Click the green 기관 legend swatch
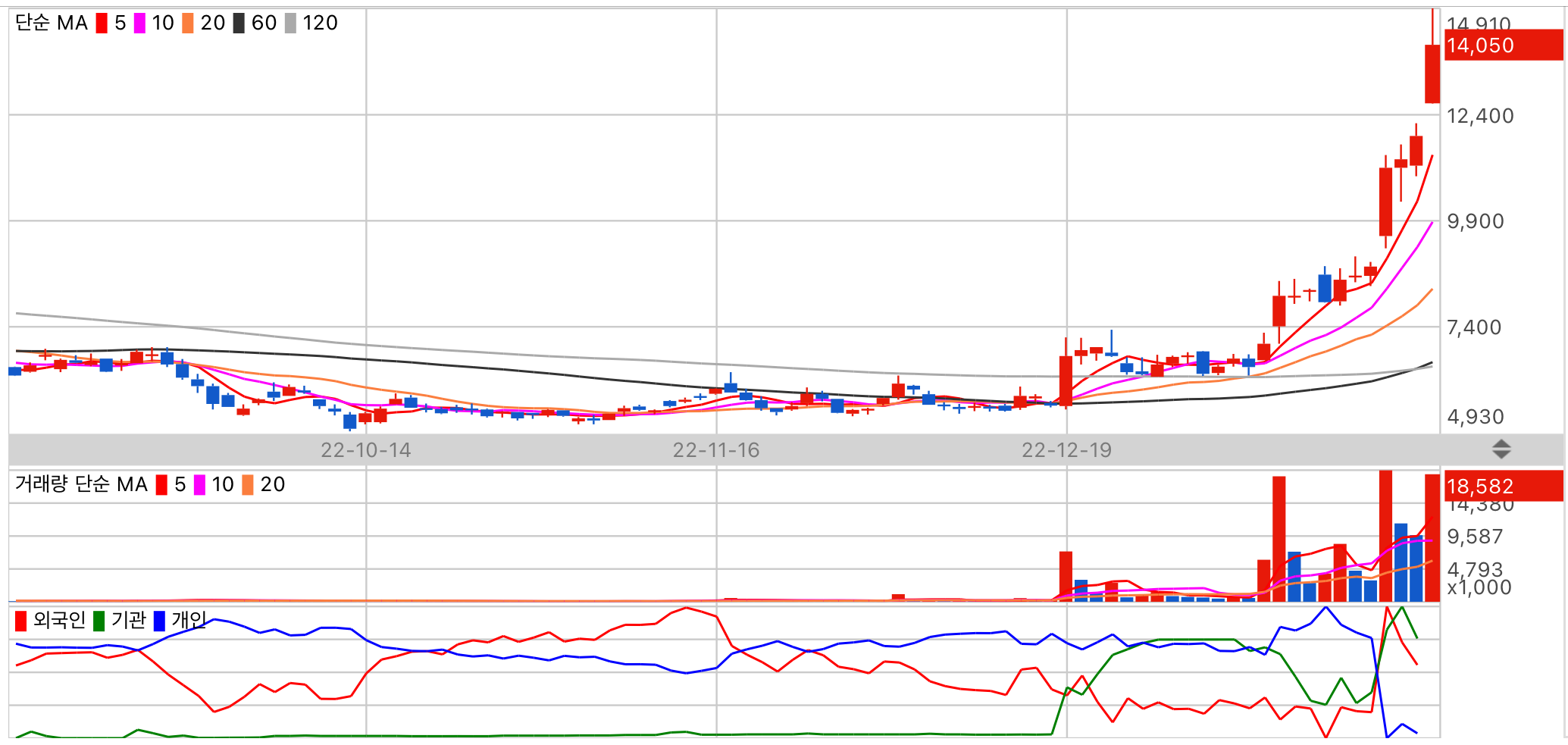The width and height of the screenshot is (1568, 745). (x=99, y=621)
